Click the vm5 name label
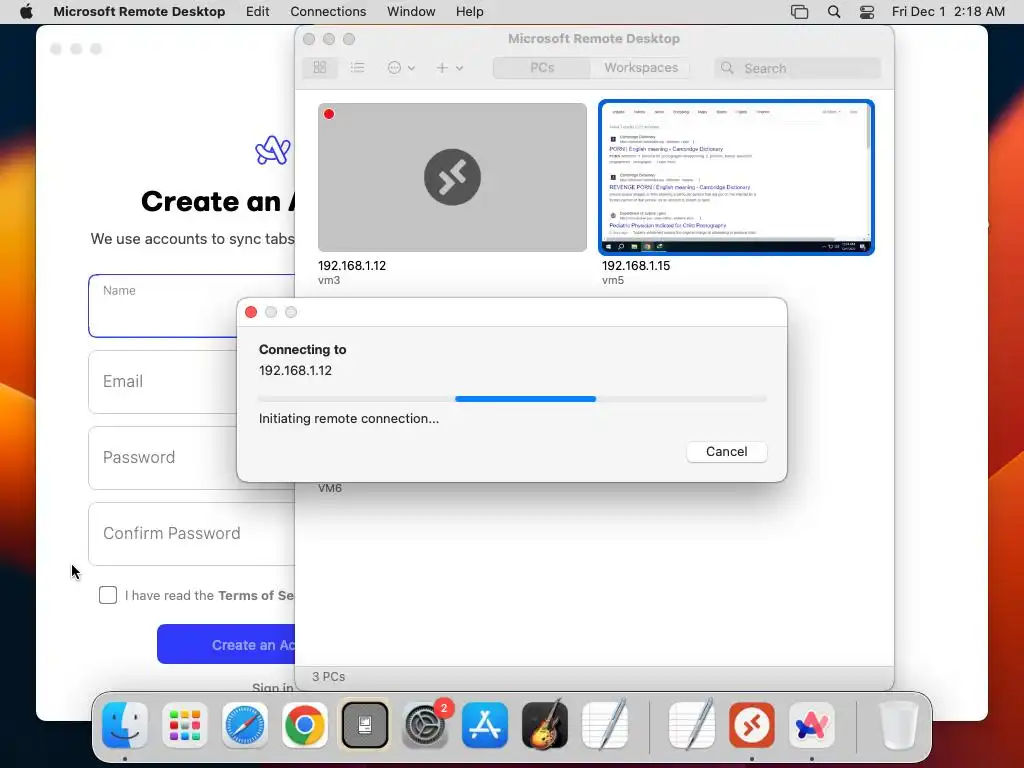The height and width of the screenshot is (768, 1024). (613, 280)
